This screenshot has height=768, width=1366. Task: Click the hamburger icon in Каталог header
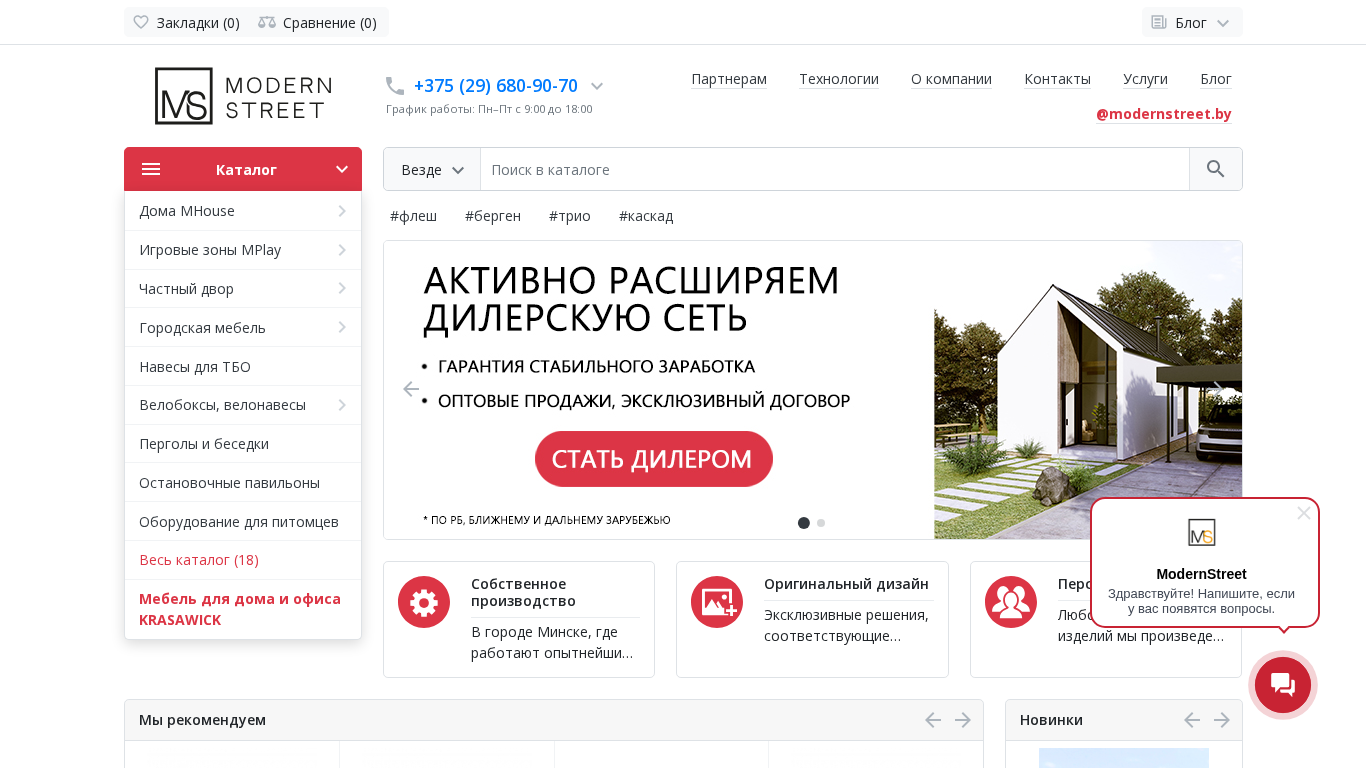(151, 169)
